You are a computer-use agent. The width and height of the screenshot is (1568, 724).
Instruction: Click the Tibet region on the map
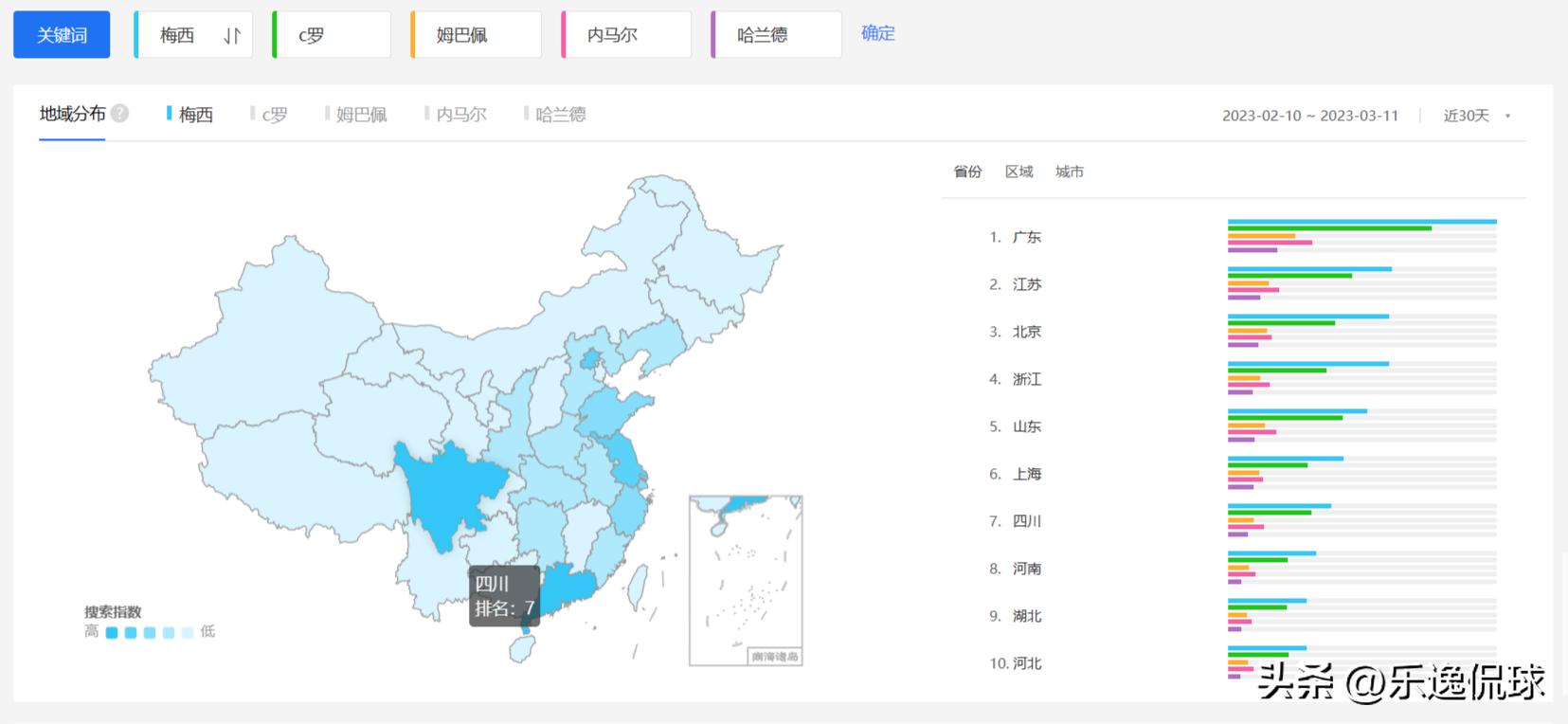303,479
